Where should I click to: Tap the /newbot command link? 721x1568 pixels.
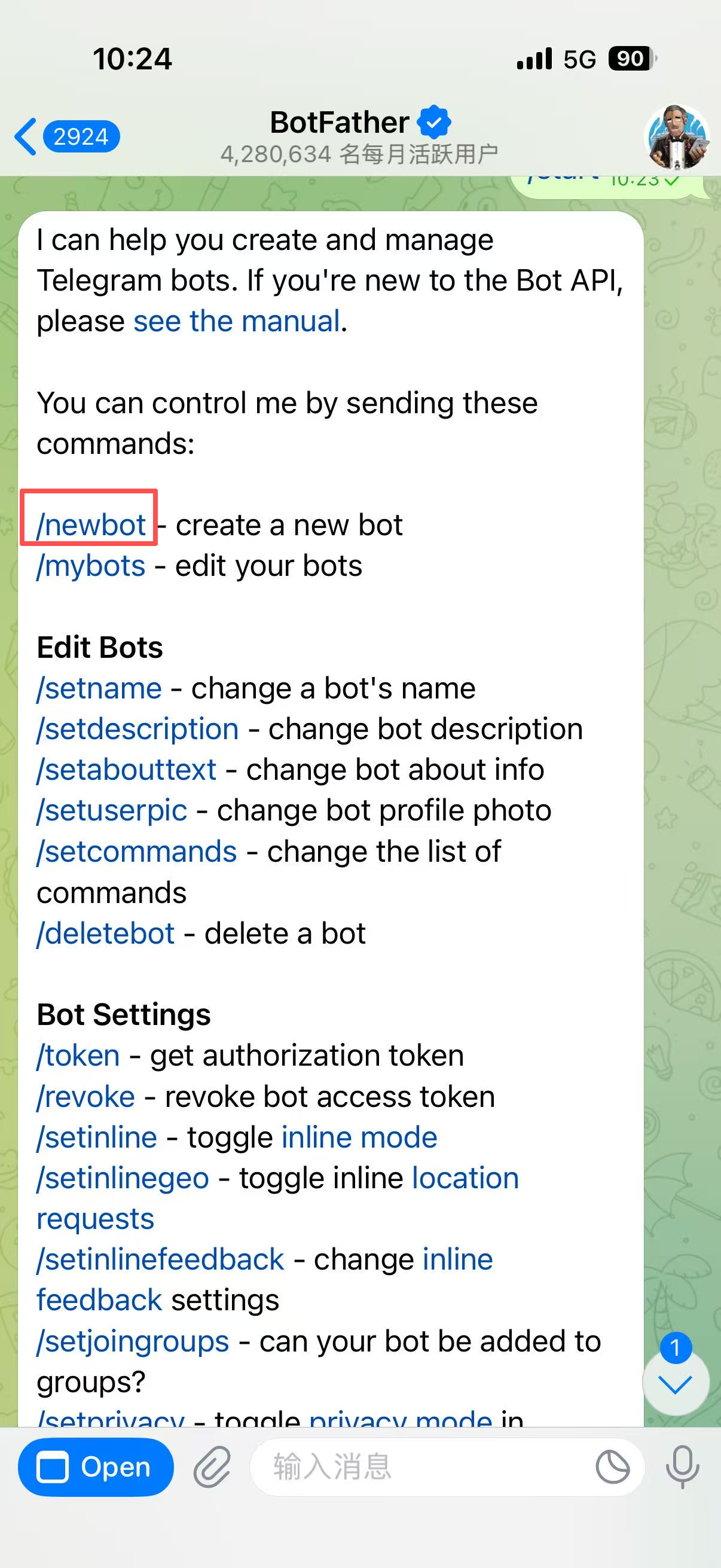pos(91,524)
